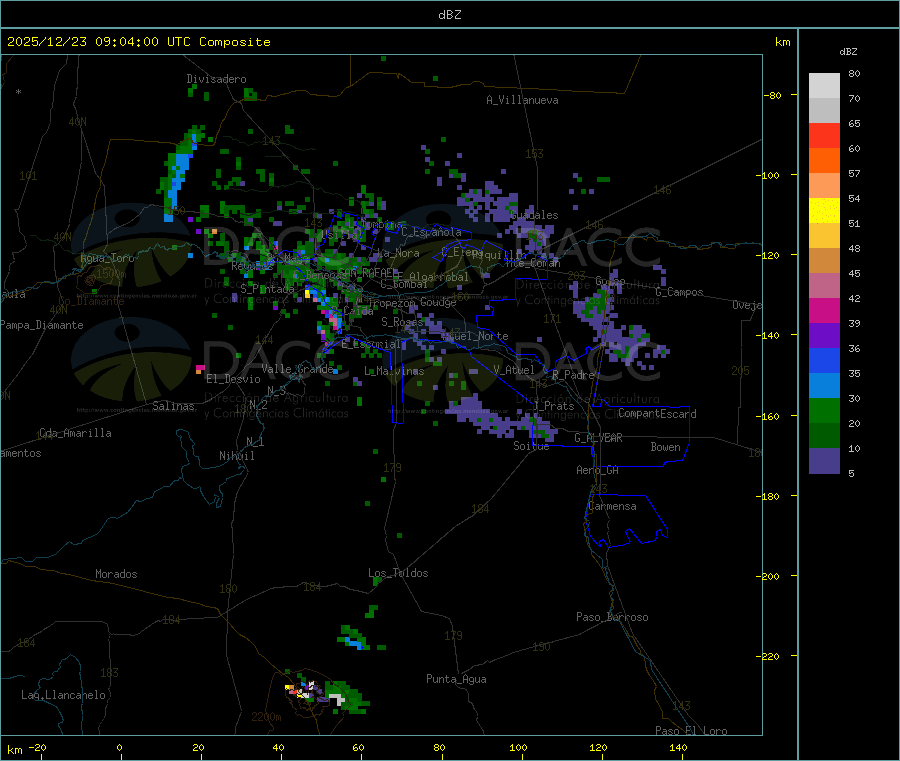Select the Divisadero place label
Screen dimensions: 900x761
click(x=216, y=79)
